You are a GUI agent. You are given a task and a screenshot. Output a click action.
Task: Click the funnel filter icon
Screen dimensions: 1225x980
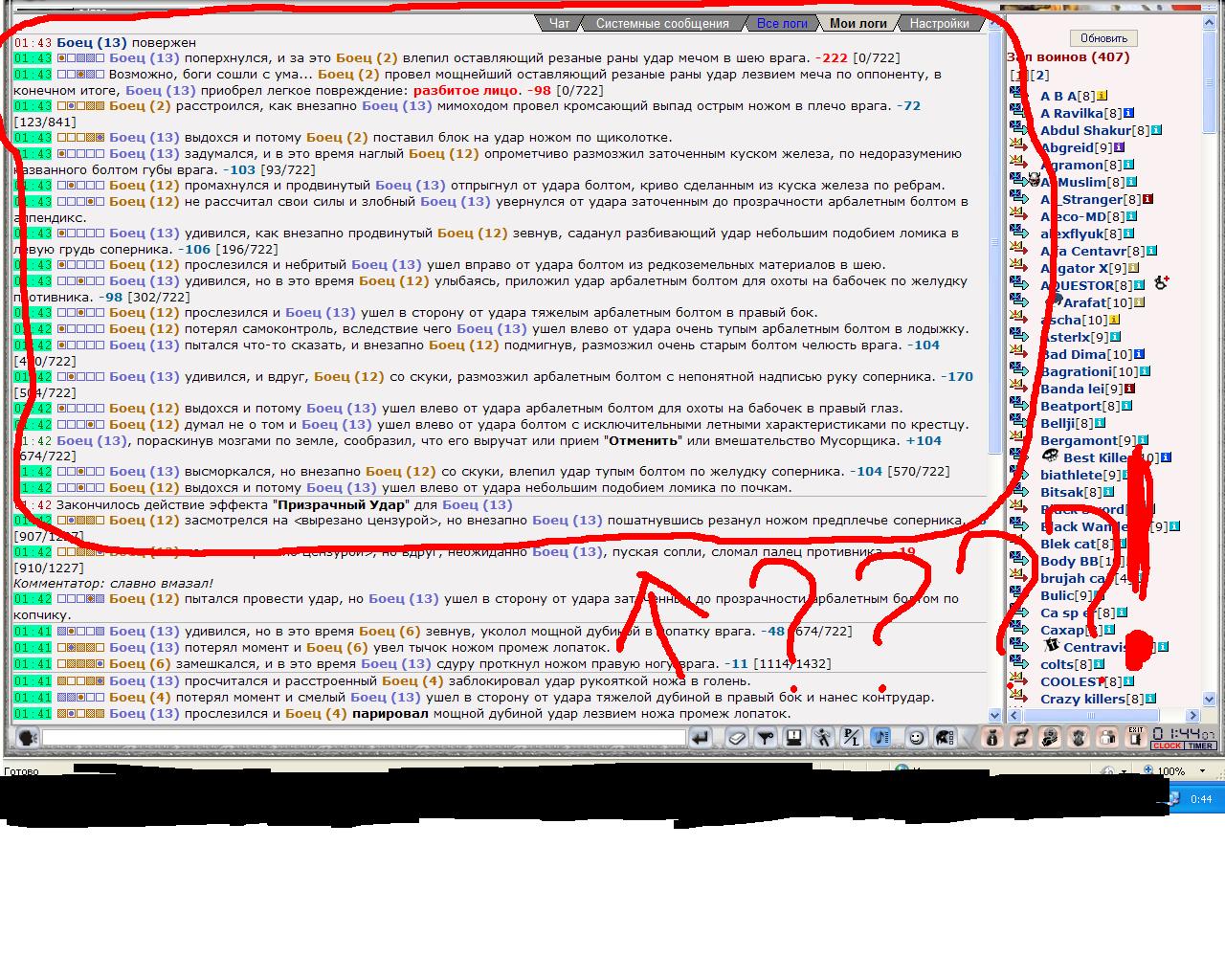click(x=765, y=738)
